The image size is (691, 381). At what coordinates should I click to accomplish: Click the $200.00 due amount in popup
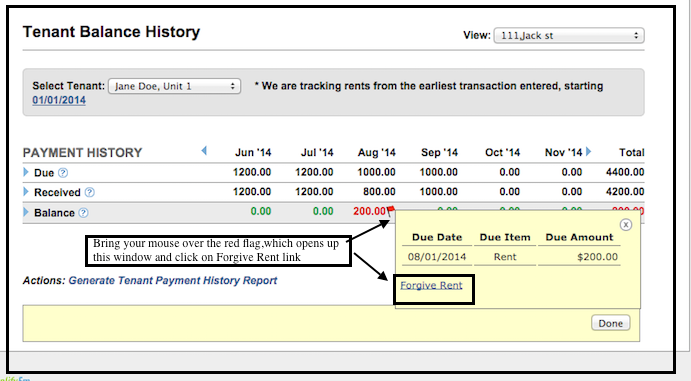pyautogui.click(x=597, y=257)
